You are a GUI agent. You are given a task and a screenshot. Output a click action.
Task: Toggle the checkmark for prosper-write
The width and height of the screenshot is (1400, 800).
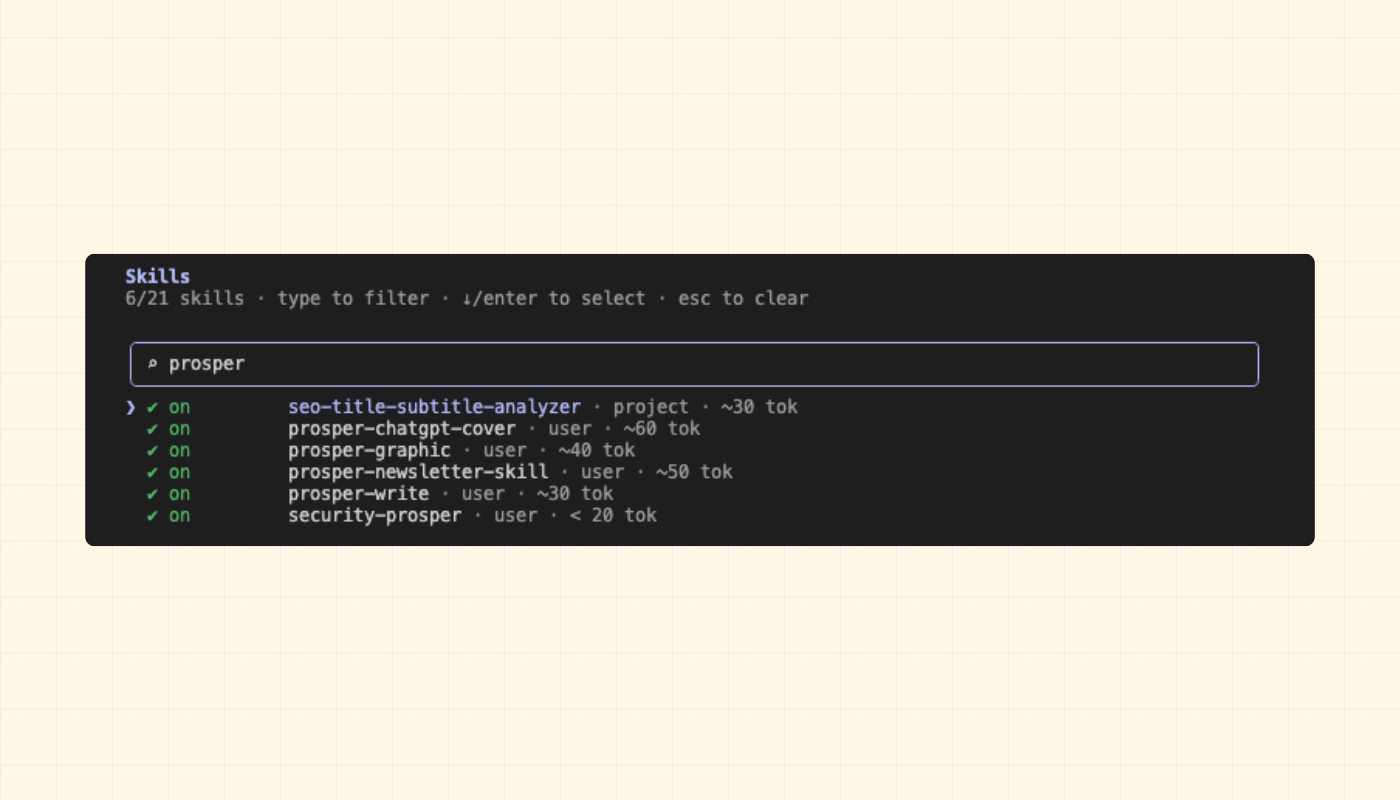(x=152, y=494)
